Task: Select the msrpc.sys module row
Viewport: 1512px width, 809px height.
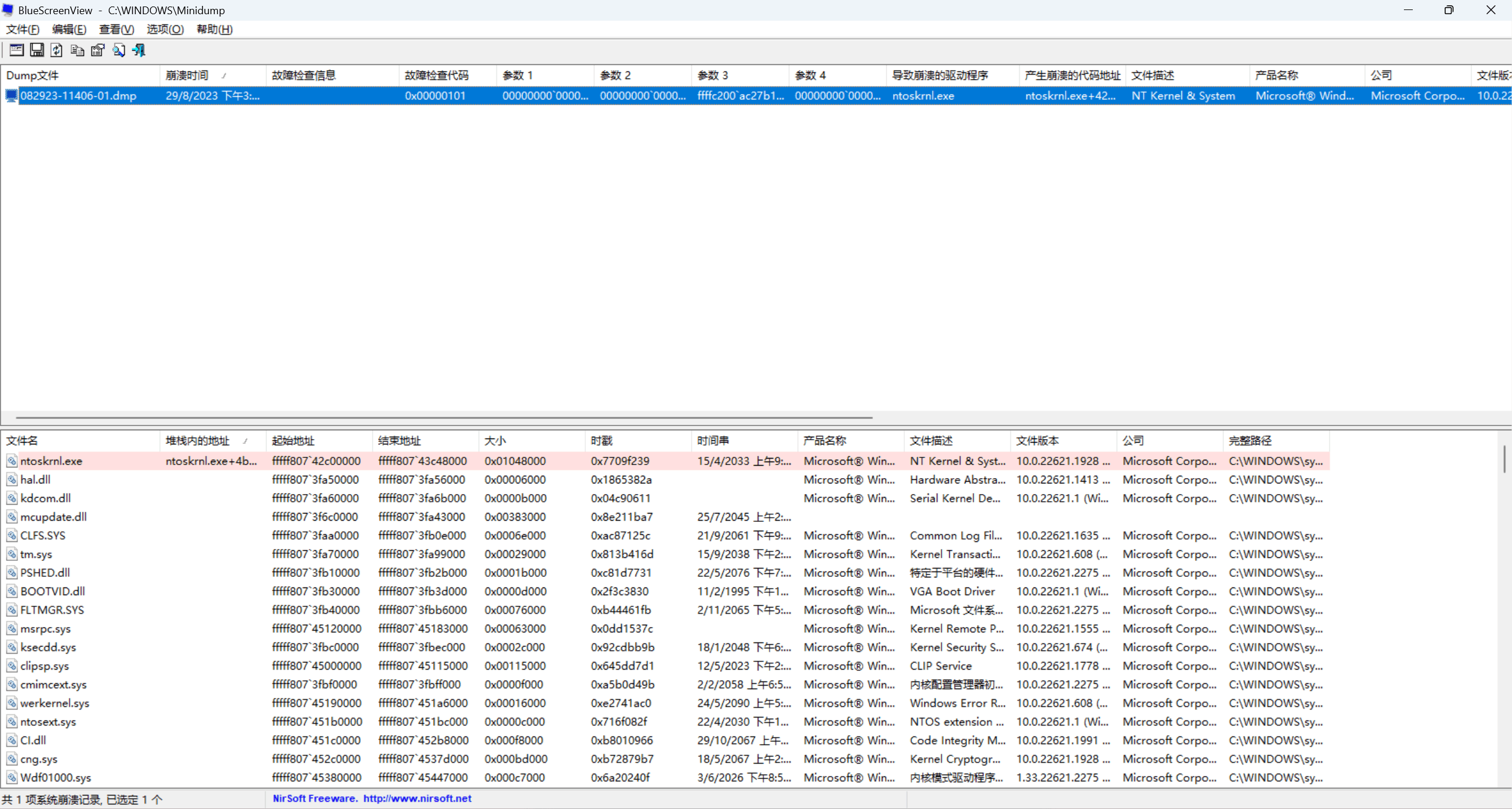Action: click(665, 629)
